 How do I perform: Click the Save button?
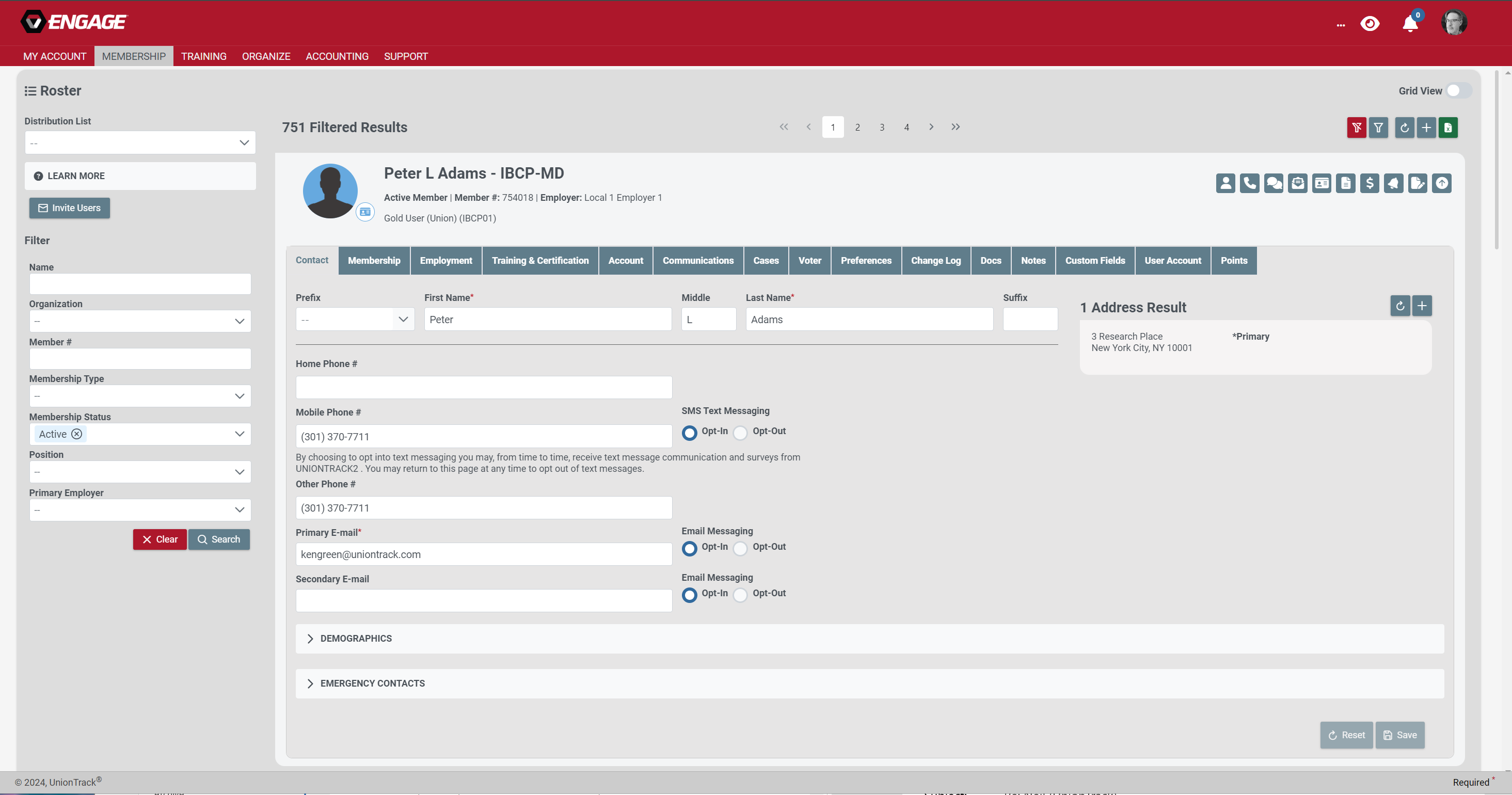coord(1399,735)
